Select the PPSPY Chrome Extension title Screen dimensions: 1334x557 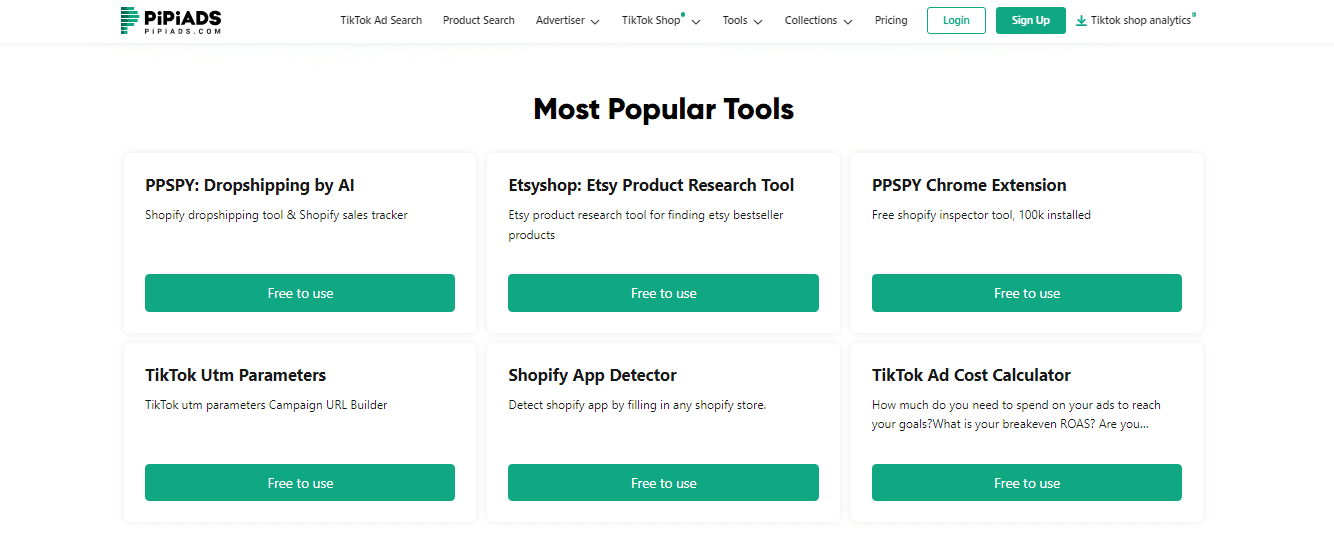(969, 185)
